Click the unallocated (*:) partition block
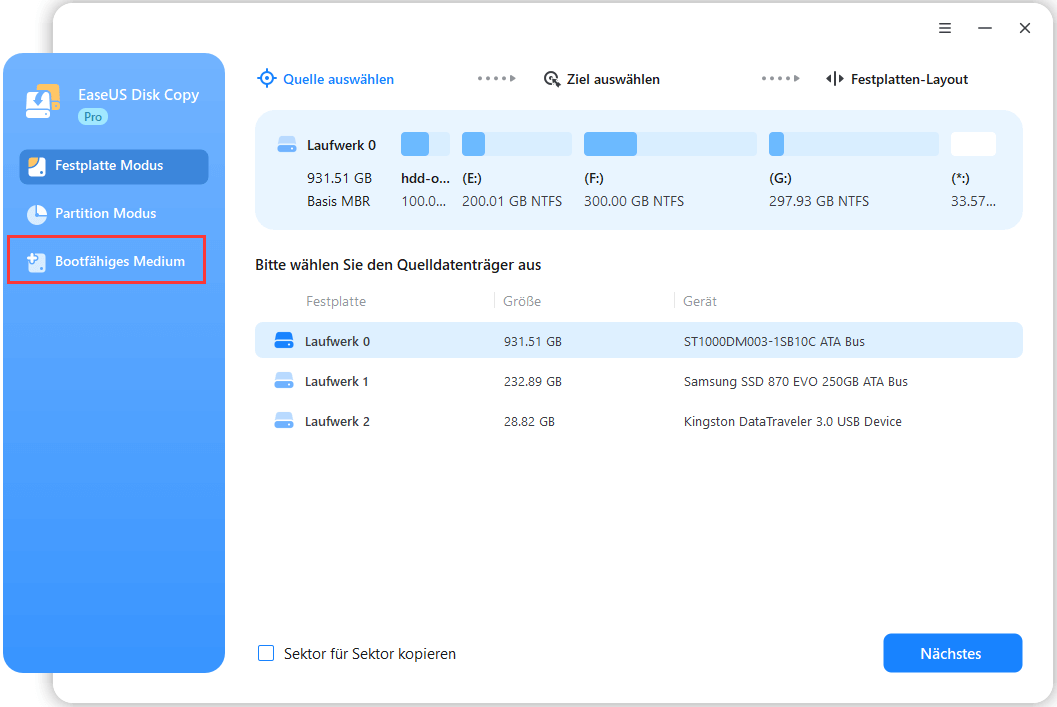This screenshot has width=1057, height=707. (x=973, y=144)
